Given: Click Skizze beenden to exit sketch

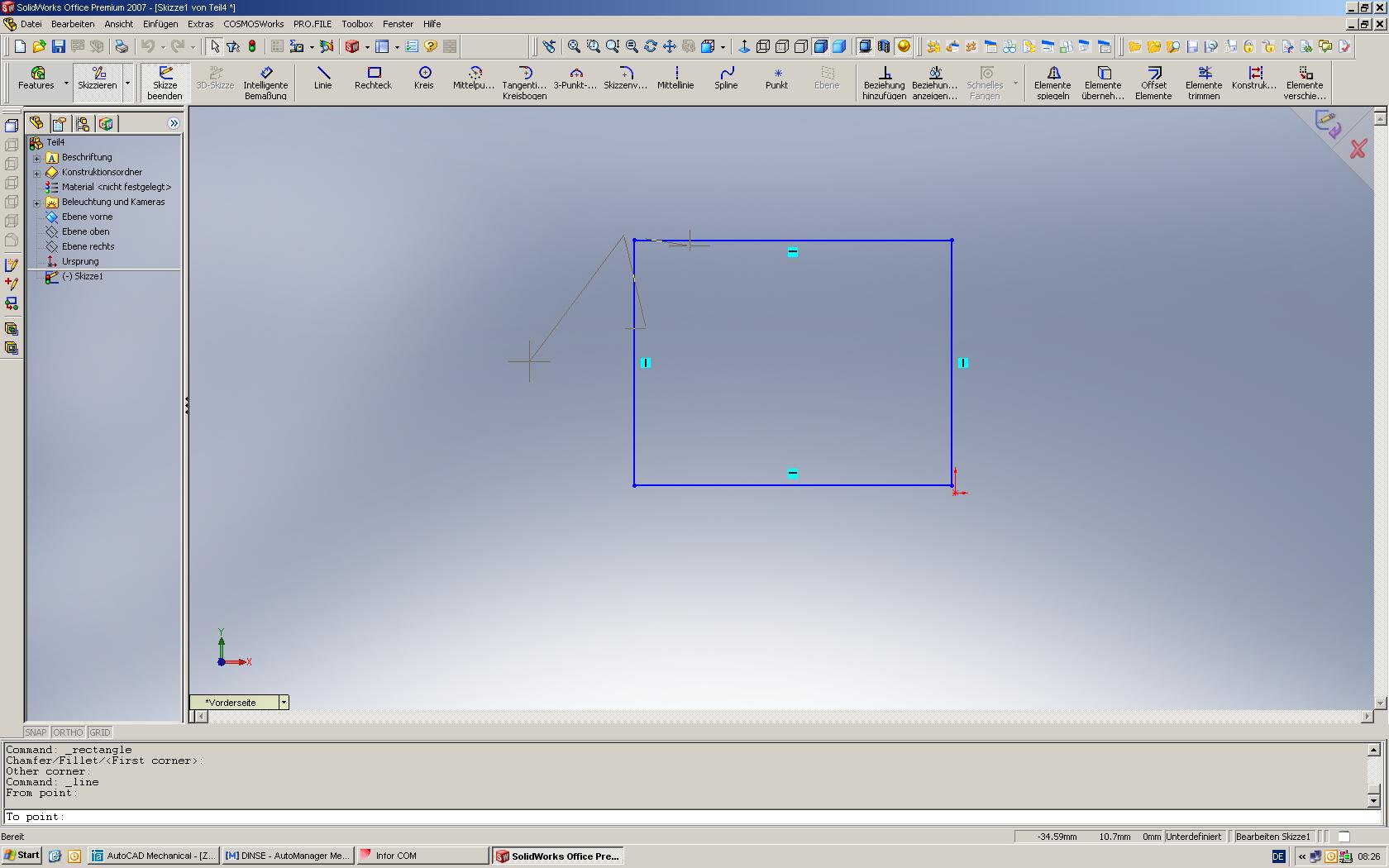Looking at the screenshot, I should click(x=165, y=83).
